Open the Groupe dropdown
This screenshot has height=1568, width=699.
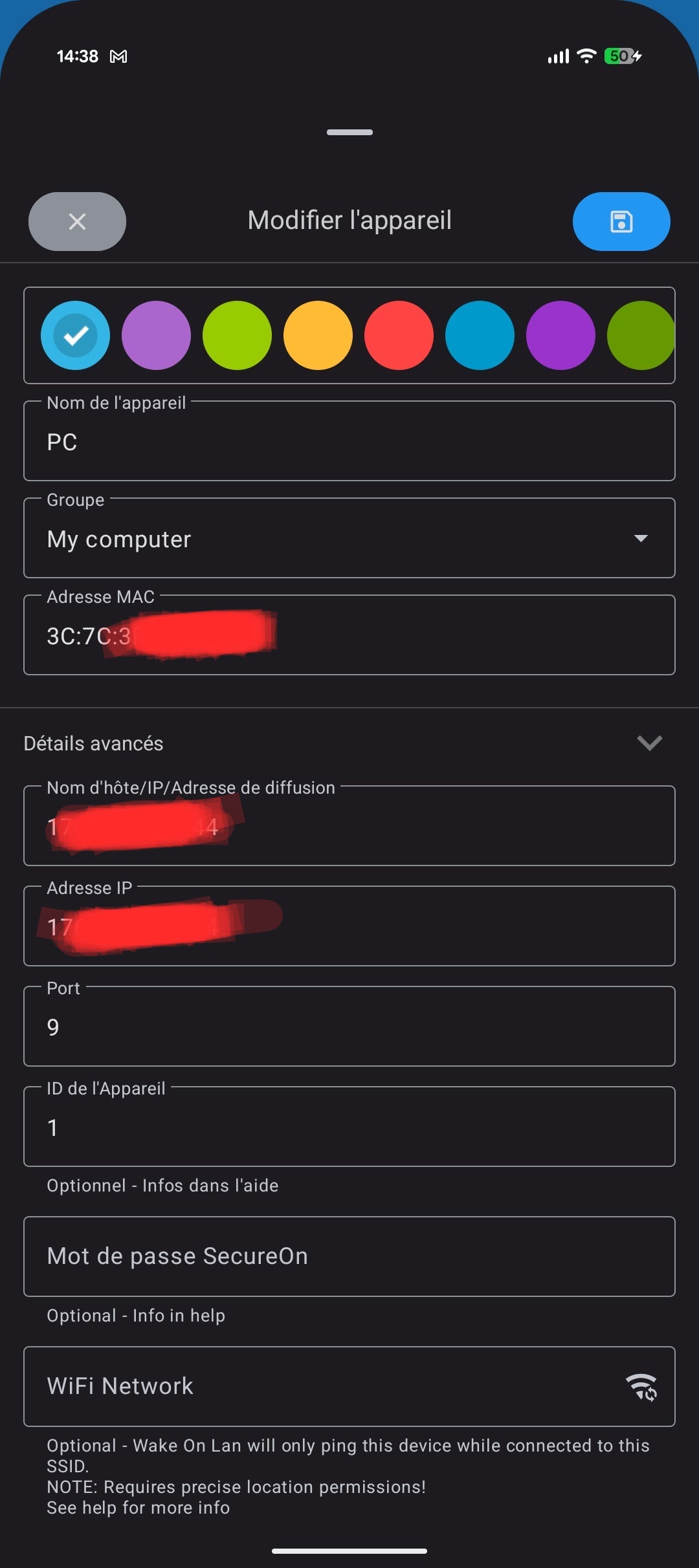click(349, 538)
